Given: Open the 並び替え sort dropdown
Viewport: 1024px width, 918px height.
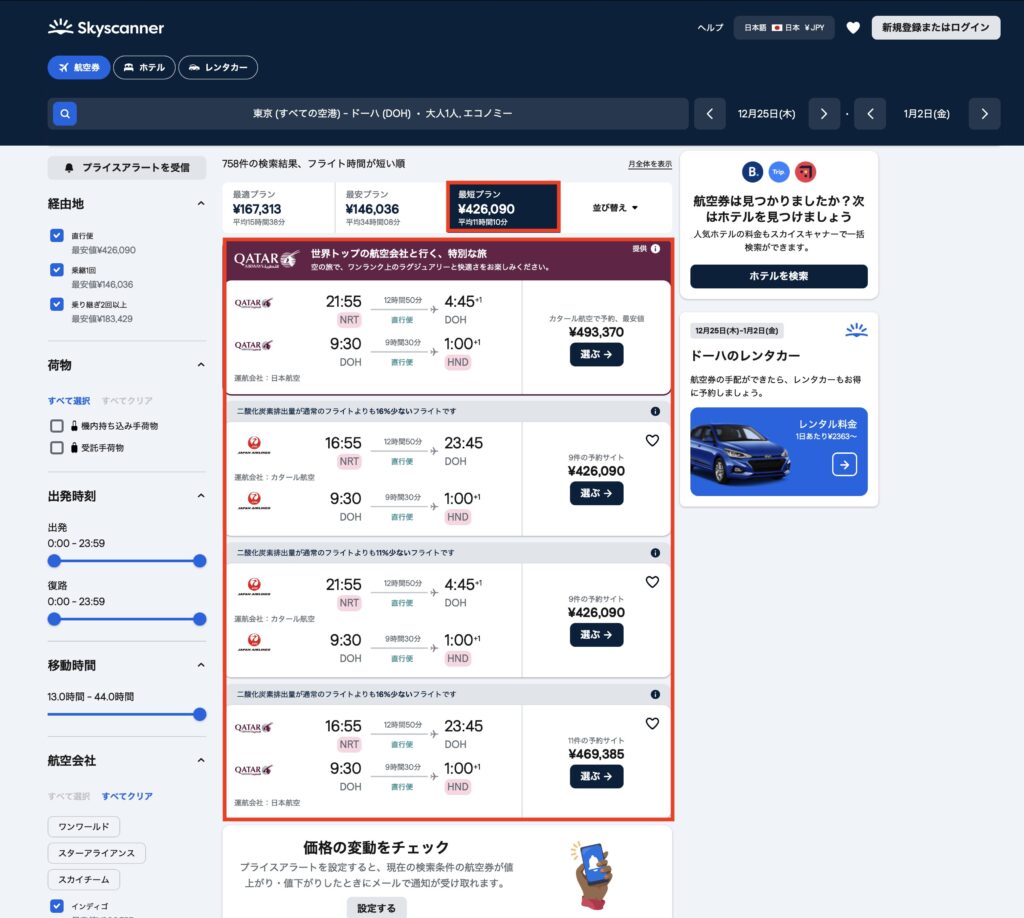Looking at the screenshot, I should click(615, 208).
